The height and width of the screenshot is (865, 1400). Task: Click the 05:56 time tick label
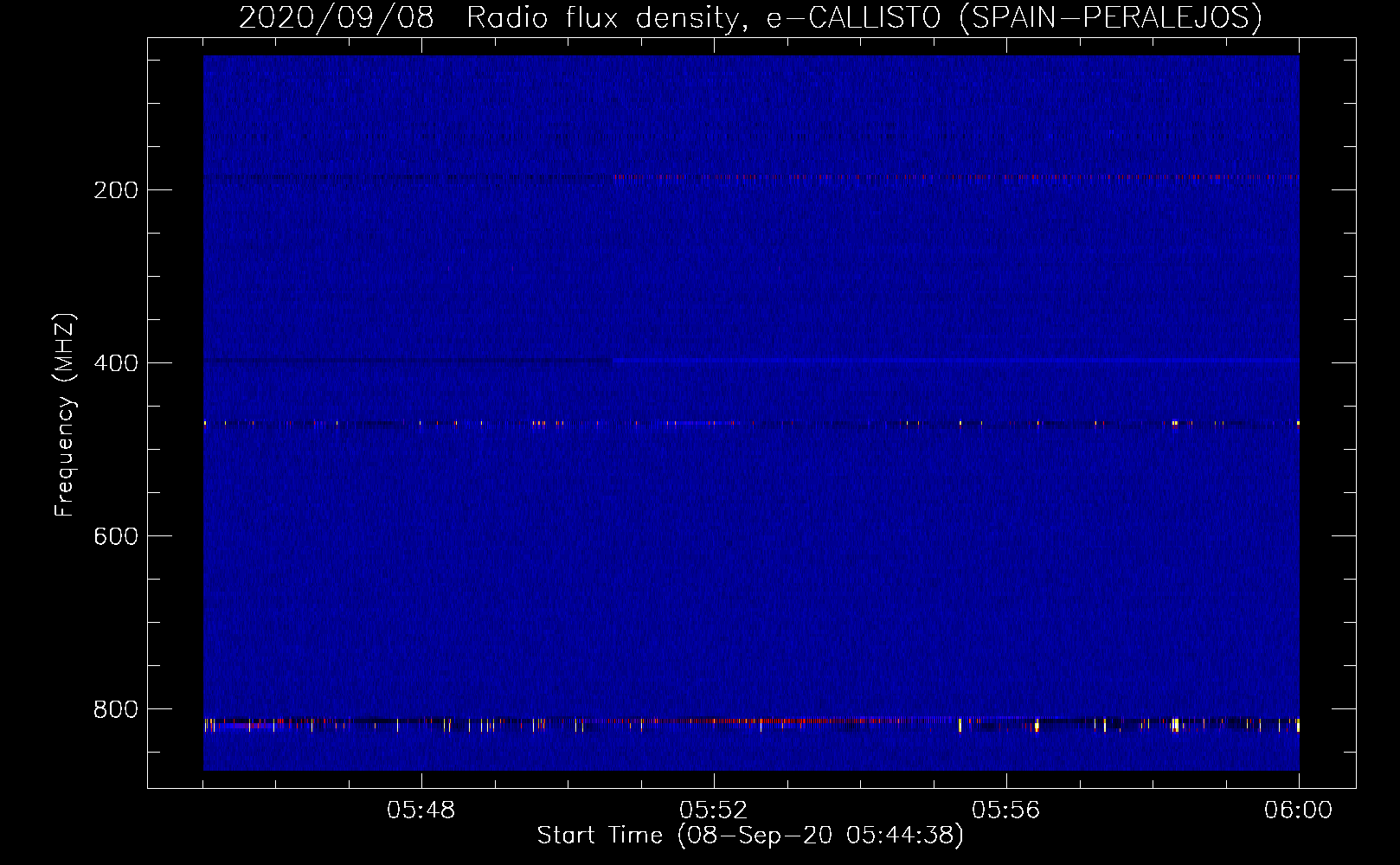(x=1006, y=811)
